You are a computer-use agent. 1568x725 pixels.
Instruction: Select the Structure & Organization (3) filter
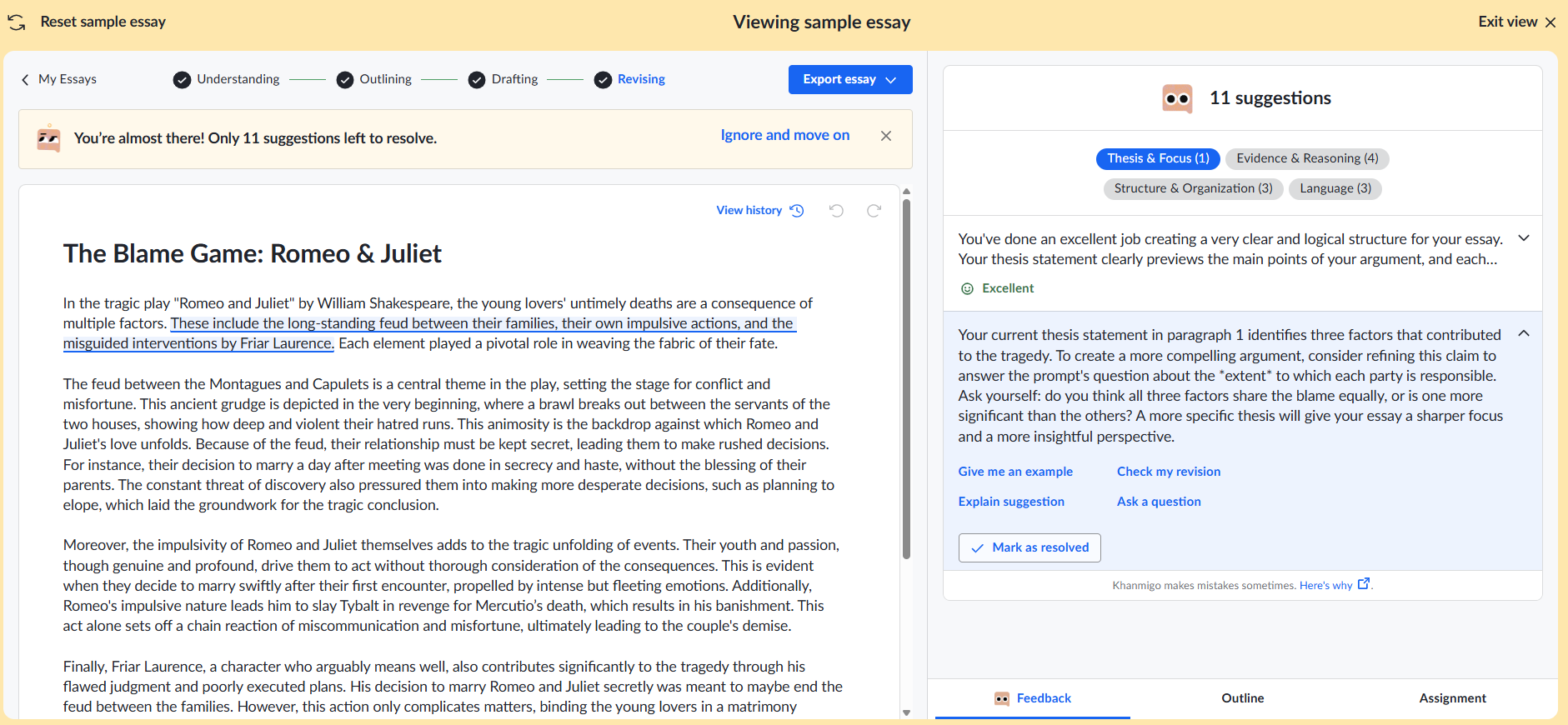(1193, 188)
